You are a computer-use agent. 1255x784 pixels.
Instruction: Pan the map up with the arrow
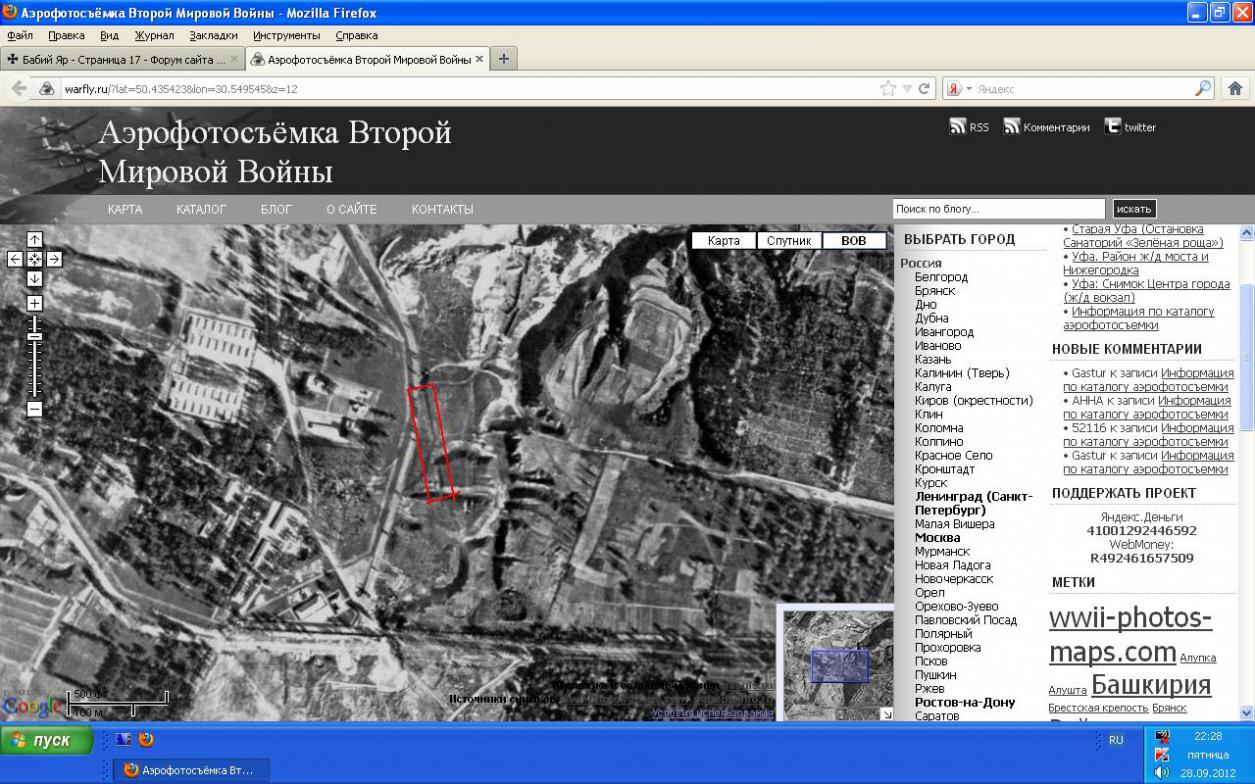(34, 240)
